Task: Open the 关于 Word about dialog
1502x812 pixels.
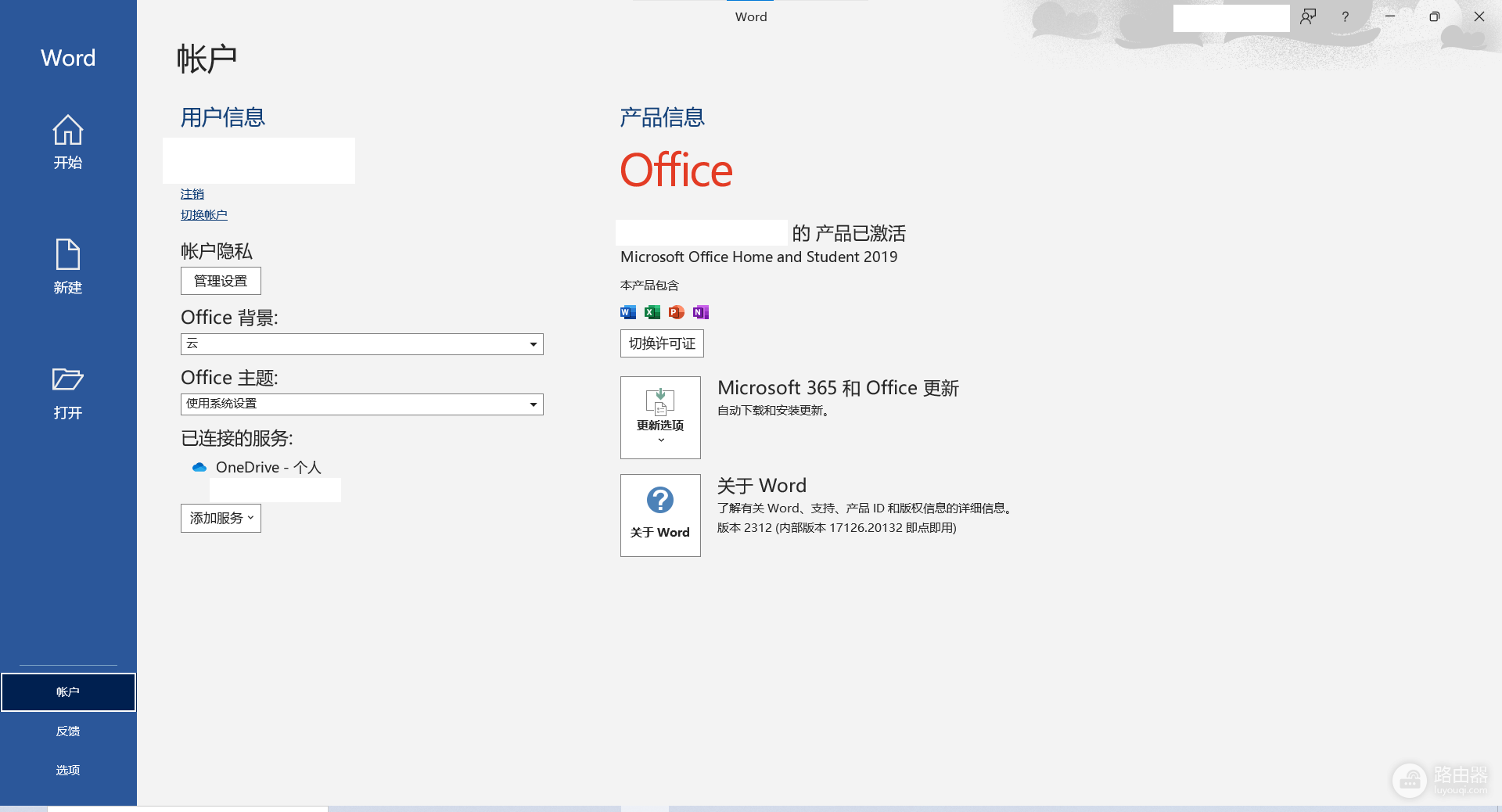Action: 660,516
